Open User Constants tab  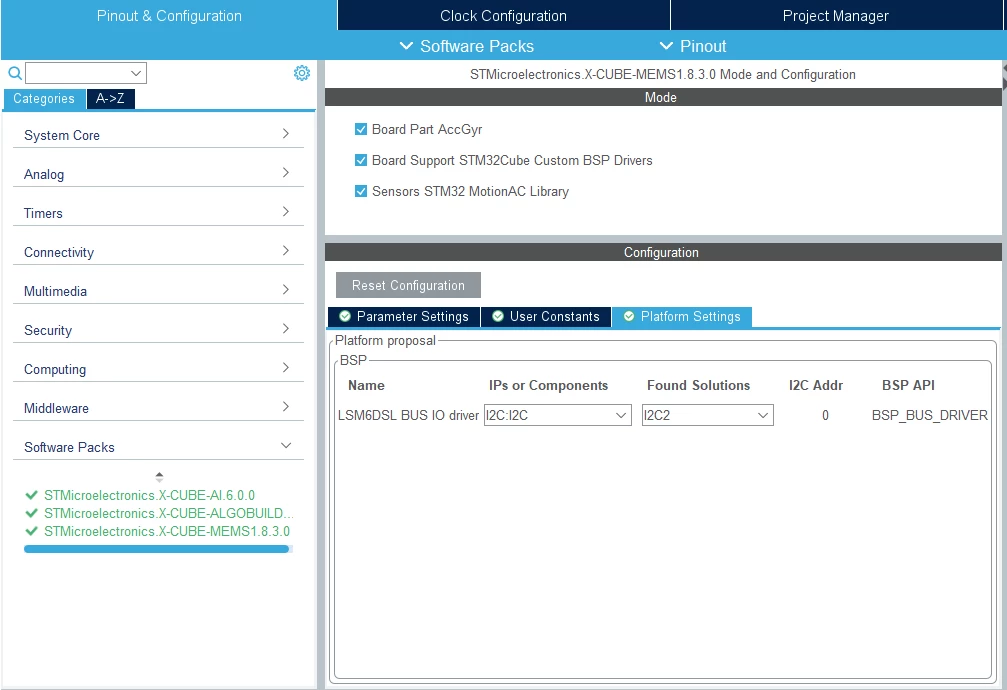[546, 317]
